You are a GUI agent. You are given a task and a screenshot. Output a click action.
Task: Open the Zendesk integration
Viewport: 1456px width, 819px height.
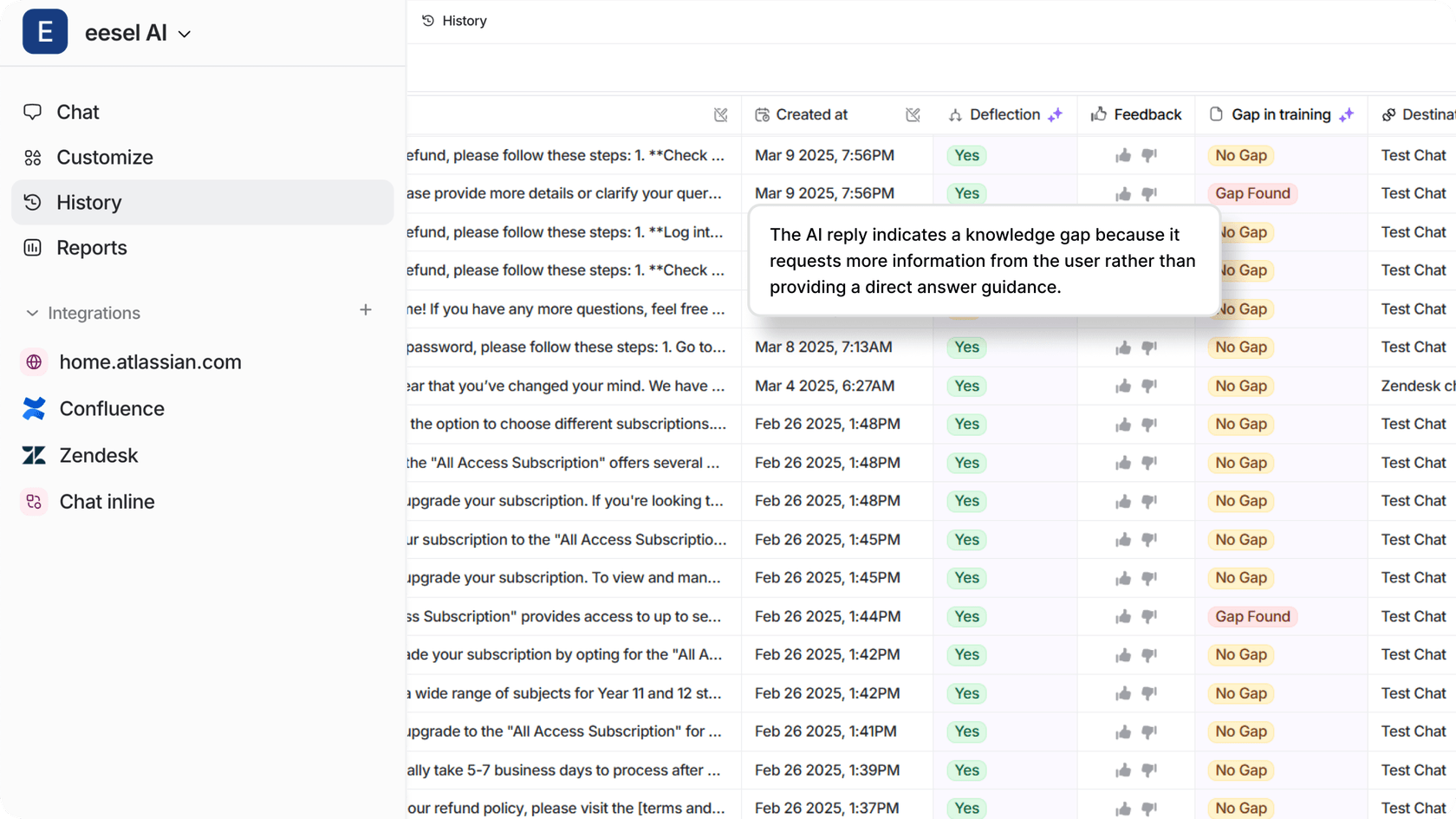tap(98, 455)
